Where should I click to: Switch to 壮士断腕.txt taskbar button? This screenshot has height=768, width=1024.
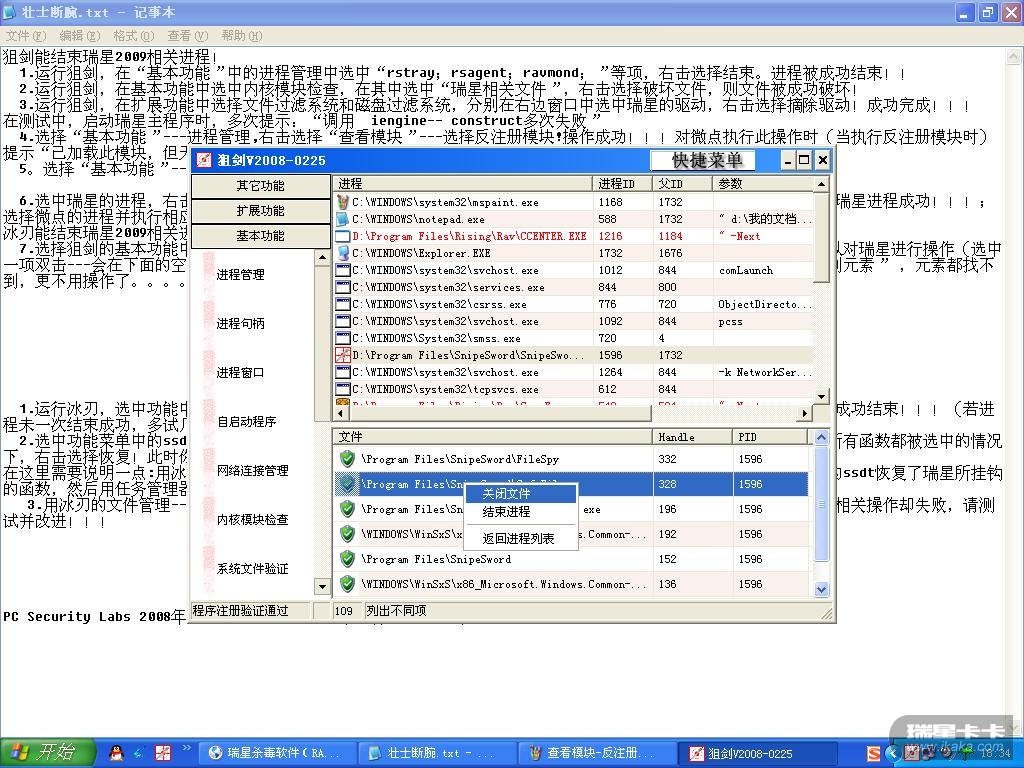(x=437, y=753)
